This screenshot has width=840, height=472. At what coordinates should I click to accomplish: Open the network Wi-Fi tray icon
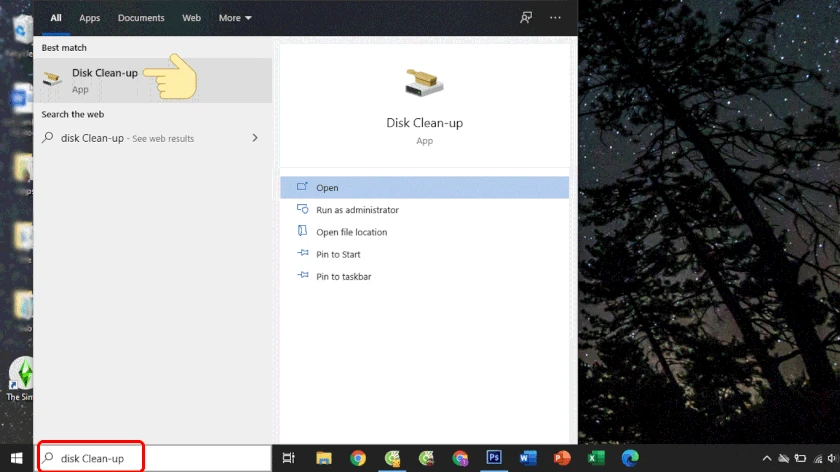(818, 459)
